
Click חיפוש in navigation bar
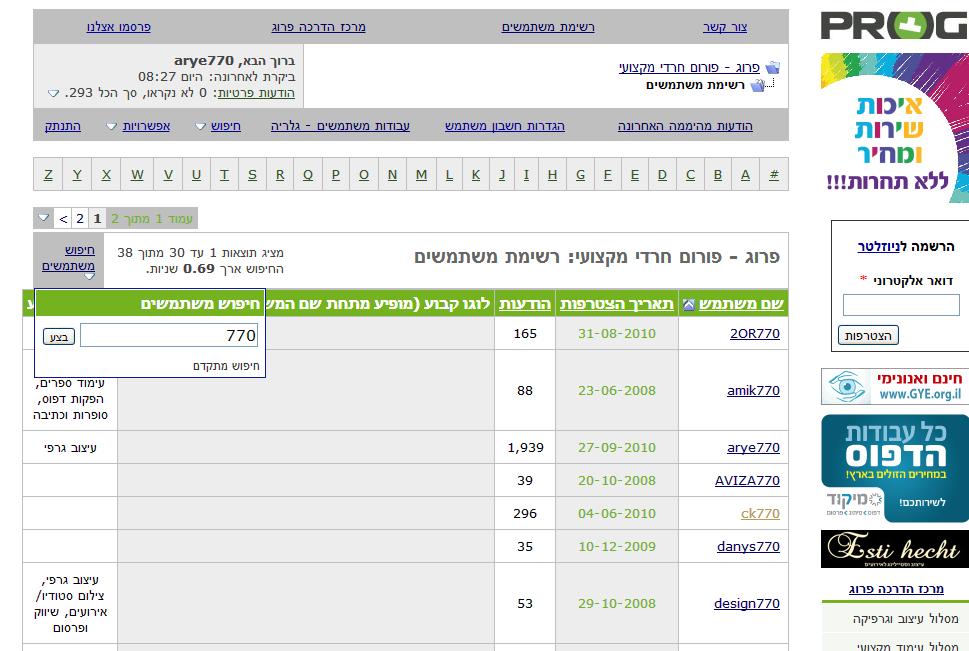point(226,126)
